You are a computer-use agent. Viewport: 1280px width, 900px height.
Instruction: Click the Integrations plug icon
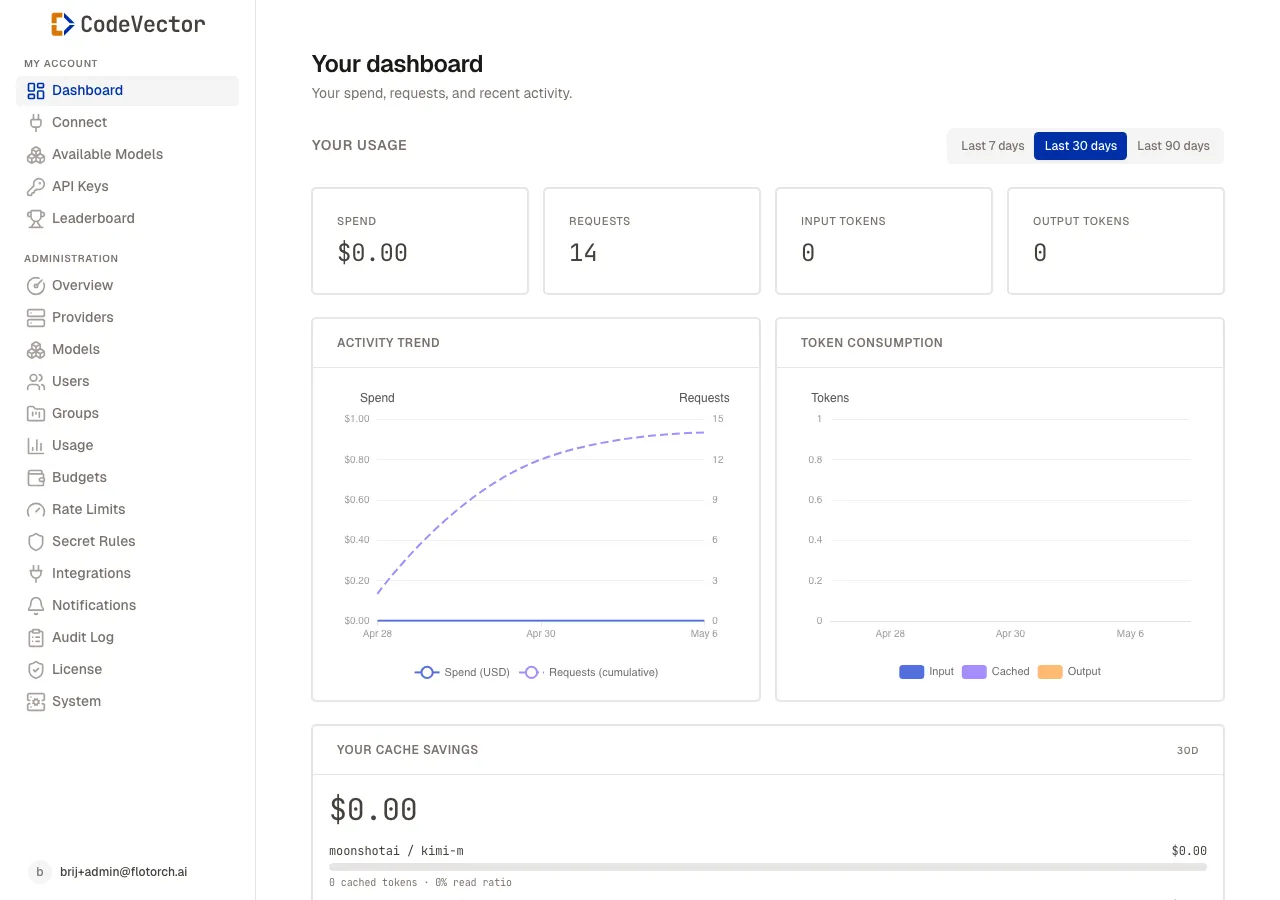36,574
